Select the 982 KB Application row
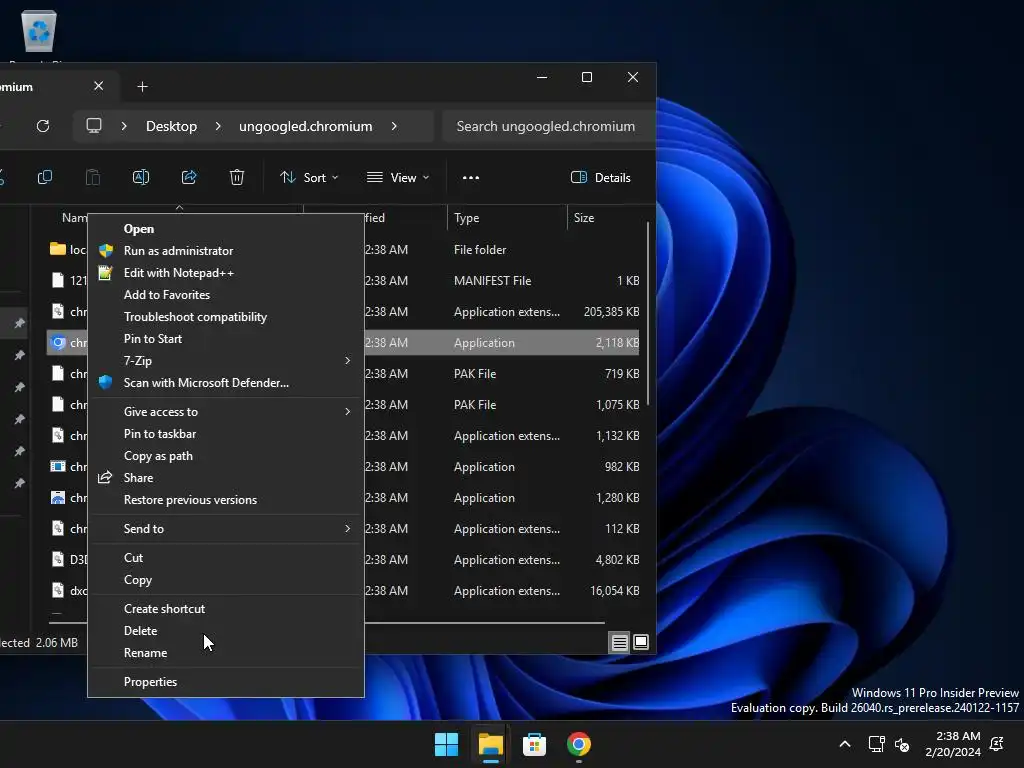This screenshot has height=768, width=1024. click(x=343, y=467)
